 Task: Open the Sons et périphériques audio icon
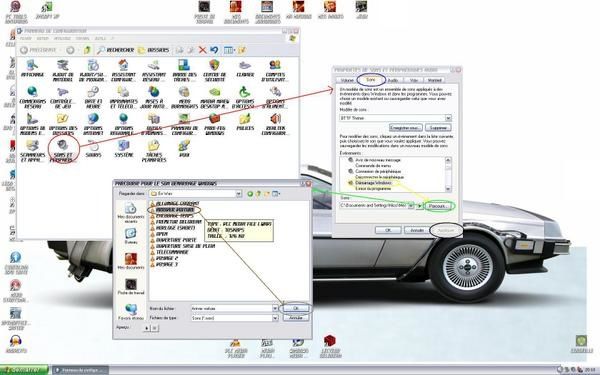(x=63, y=149)
